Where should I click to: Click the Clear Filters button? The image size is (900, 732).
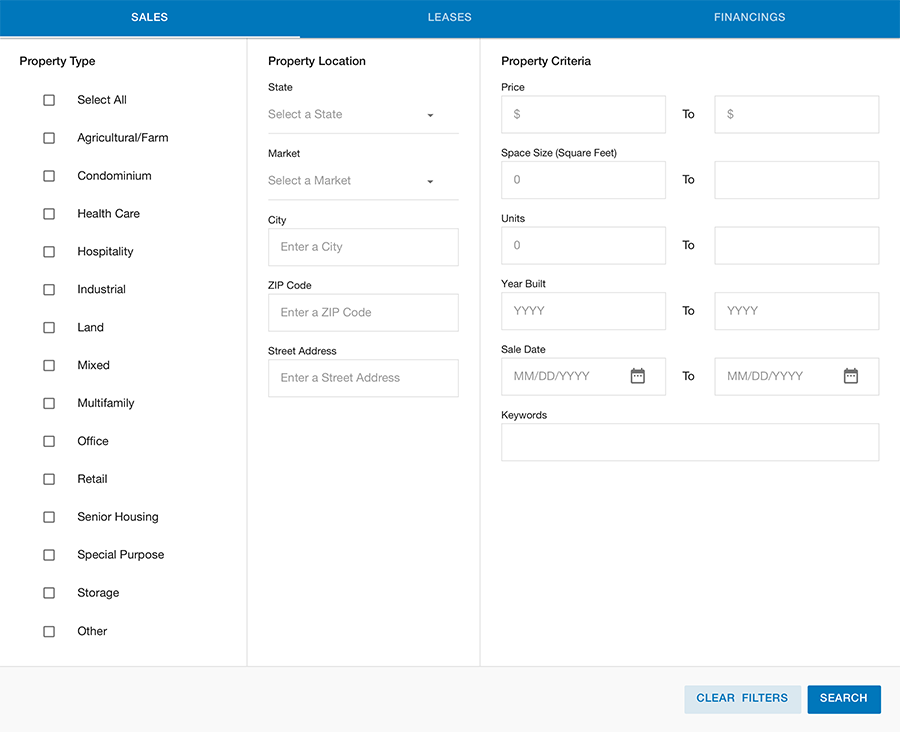742,698
